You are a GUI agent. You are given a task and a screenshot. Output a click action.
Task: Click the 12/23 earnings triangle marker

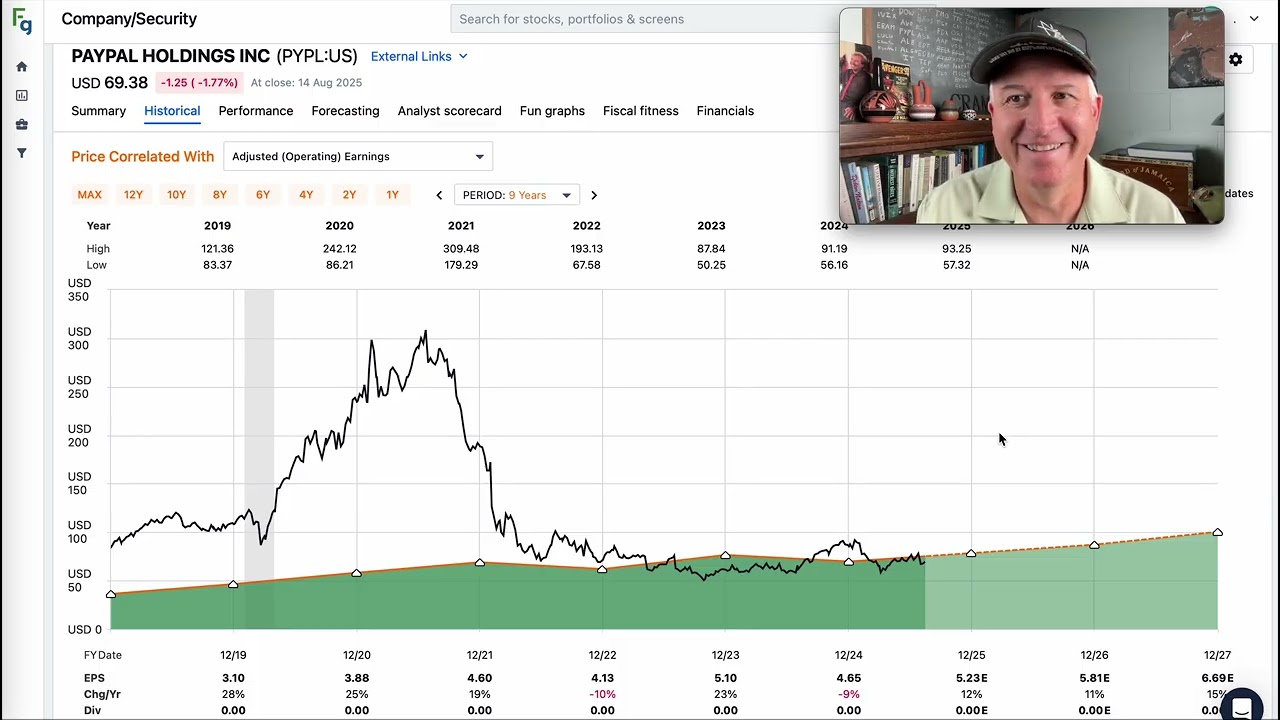click(x=725, y=555)
